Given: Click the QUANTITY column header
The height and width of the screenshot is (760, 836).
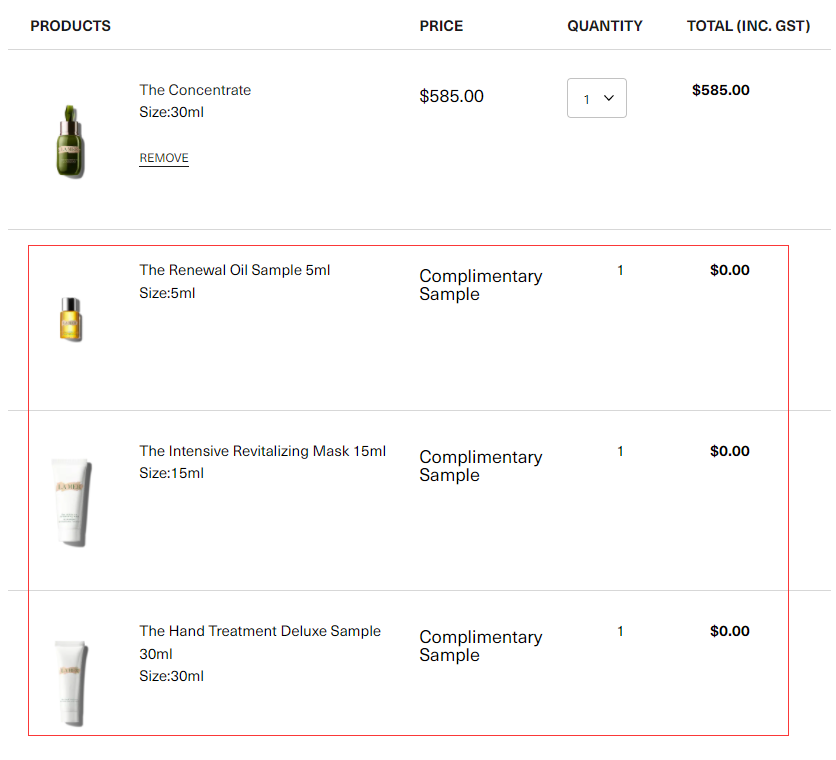Looking at the screenshot, I should coord(605,26).
